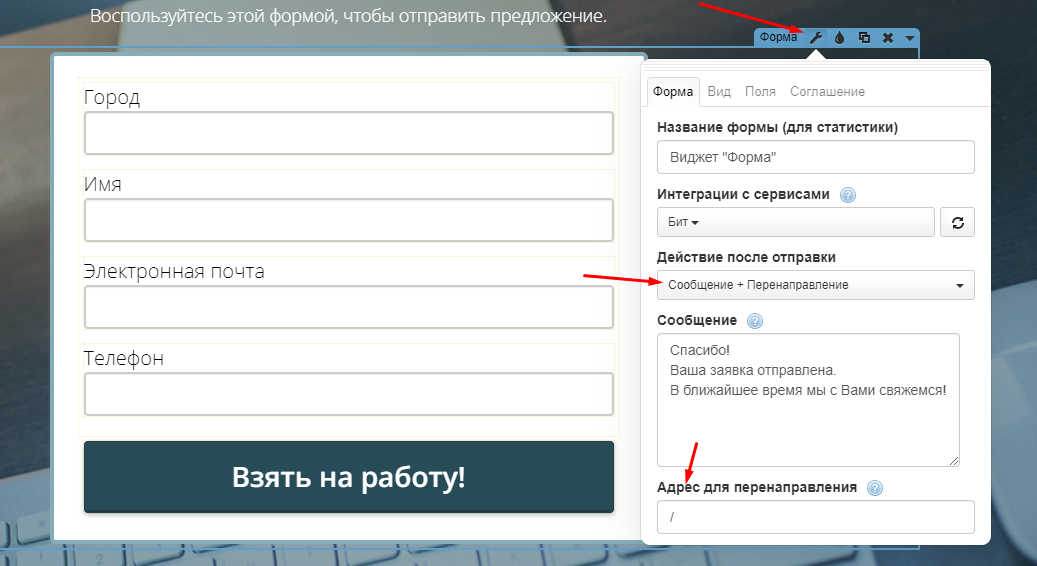Focus the Адрес для перенаправления input
1037x566 pixels.
815,517
